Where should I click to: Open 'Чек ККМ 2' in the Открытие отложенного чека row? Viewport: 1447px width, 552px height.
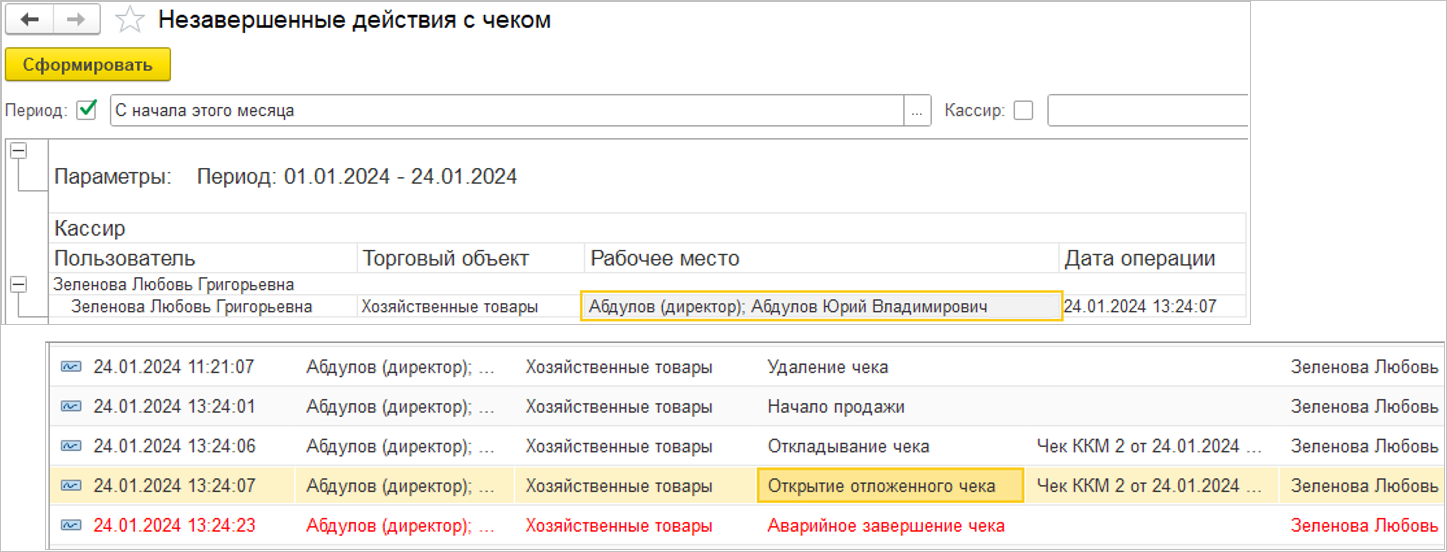[1150, 486]
